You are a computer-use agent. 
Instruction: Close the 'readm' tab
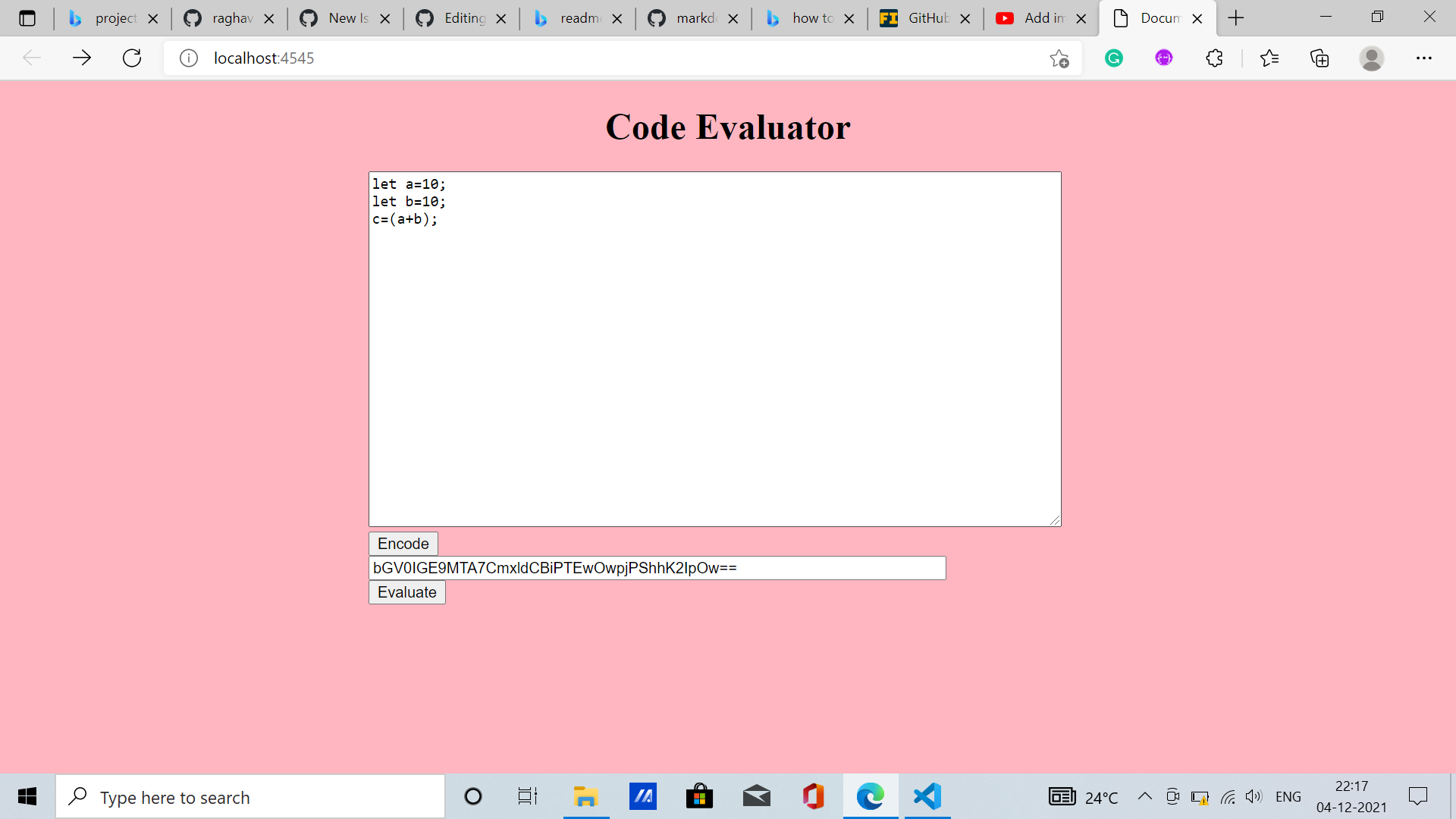tap(617, 19)
